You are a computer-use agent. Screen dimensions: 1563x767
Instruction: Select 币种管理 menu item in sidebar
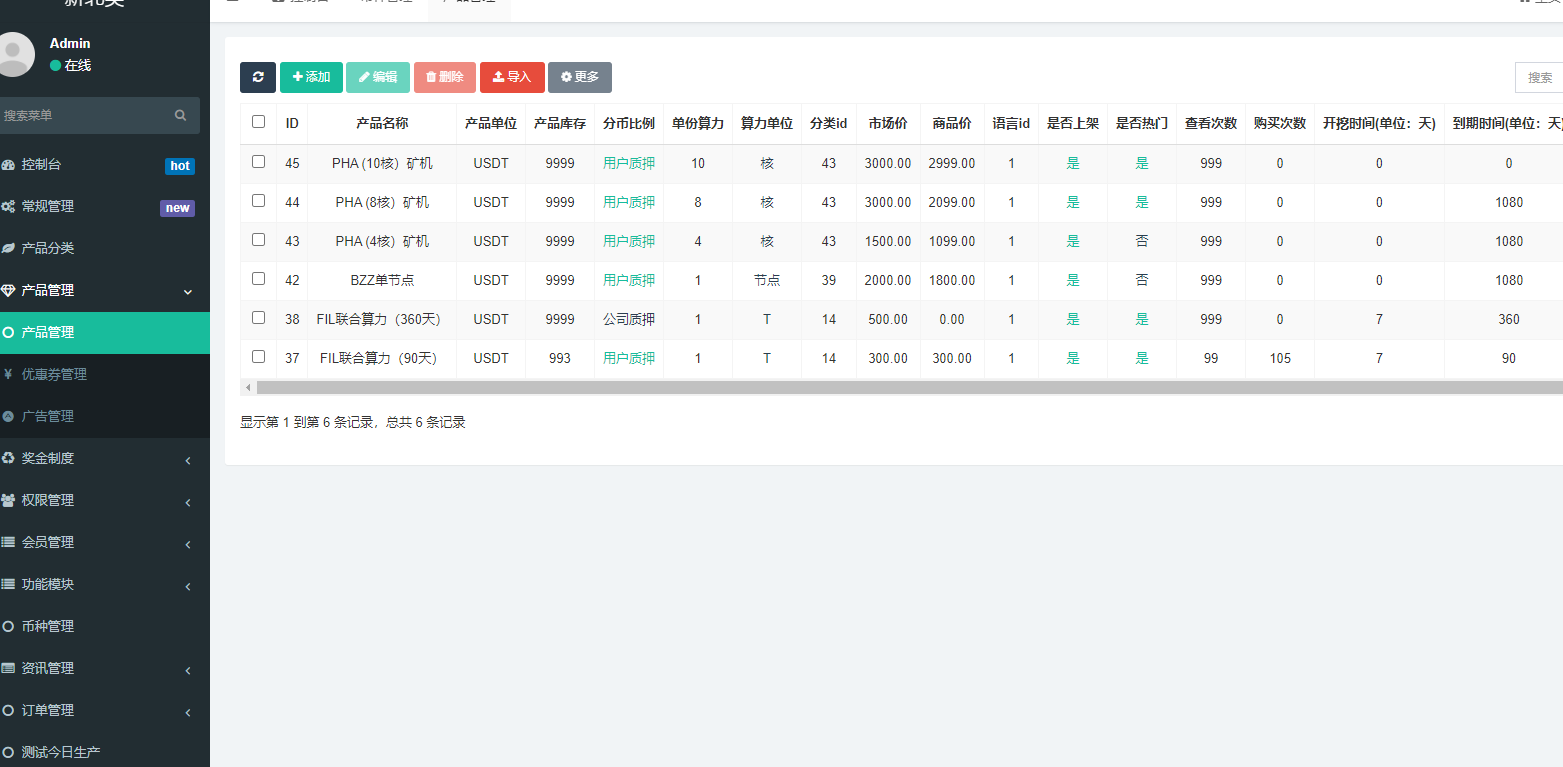(x=48, y=627)
